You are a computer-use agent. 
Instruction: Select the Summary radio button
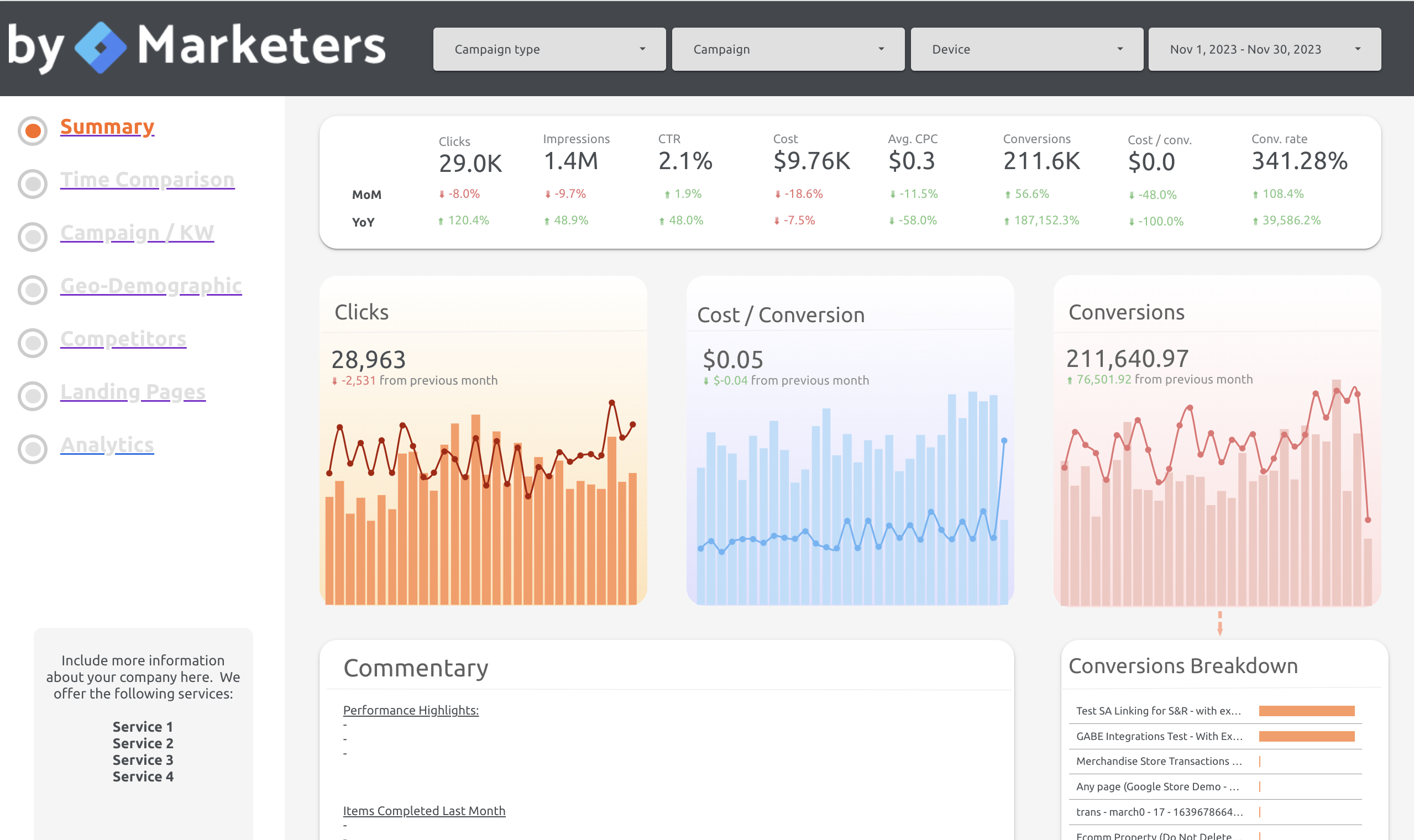click(x=33, y=131)
